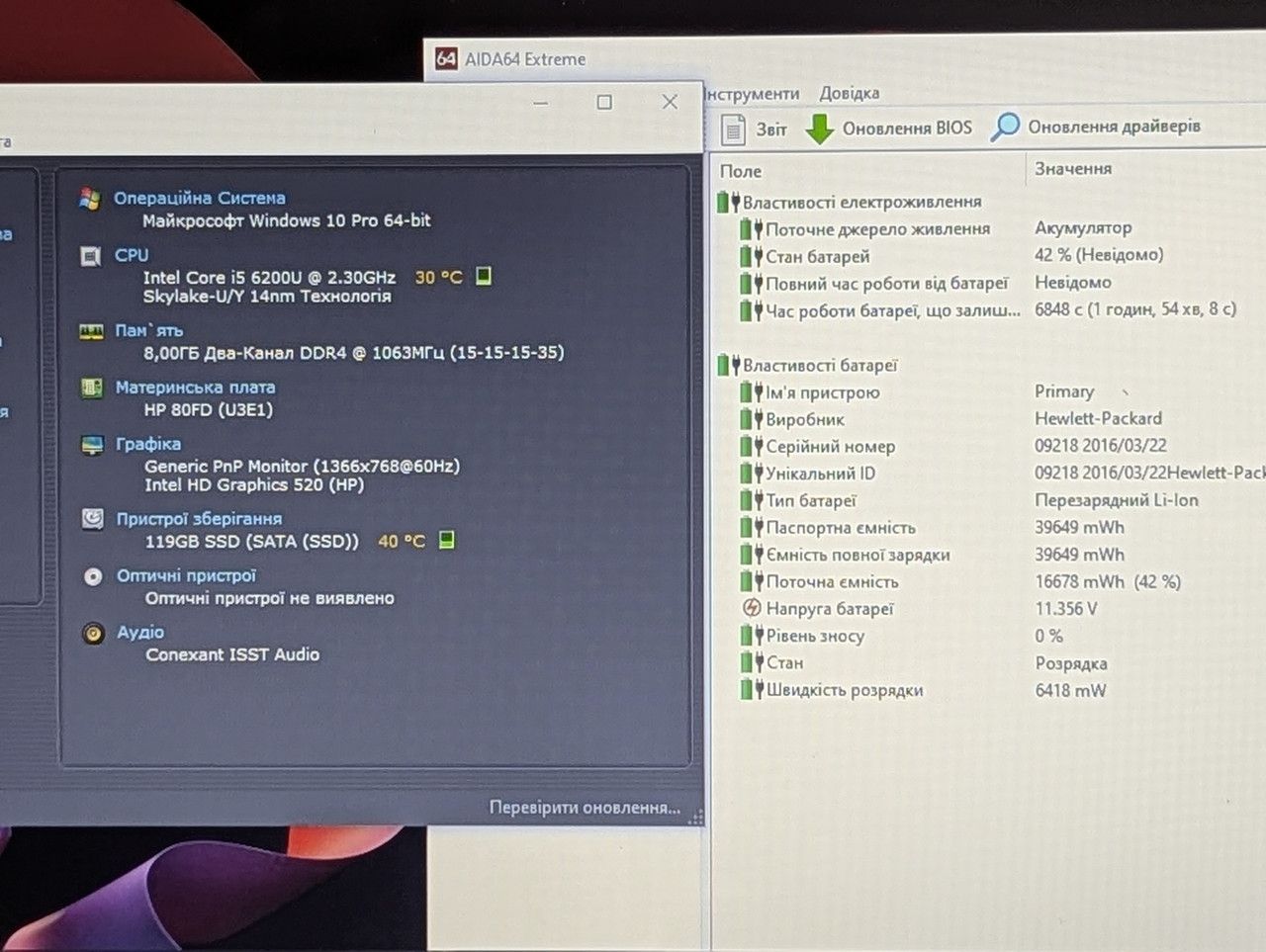Click the Звіт report icon
This screenshot has height=952, width=1266.
(734, 129)
